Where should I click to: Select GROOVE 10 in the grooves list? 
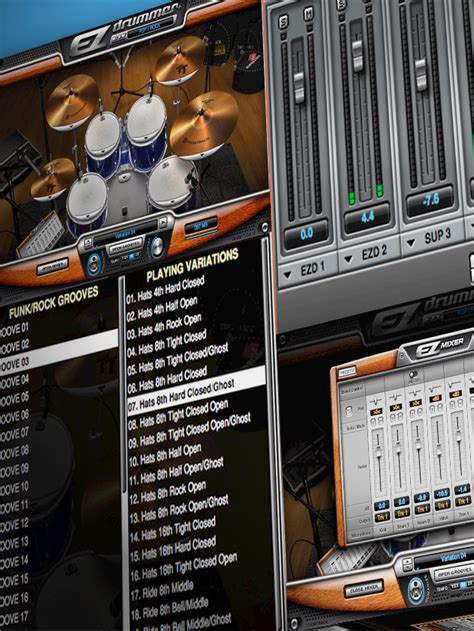tap(14, 488)
